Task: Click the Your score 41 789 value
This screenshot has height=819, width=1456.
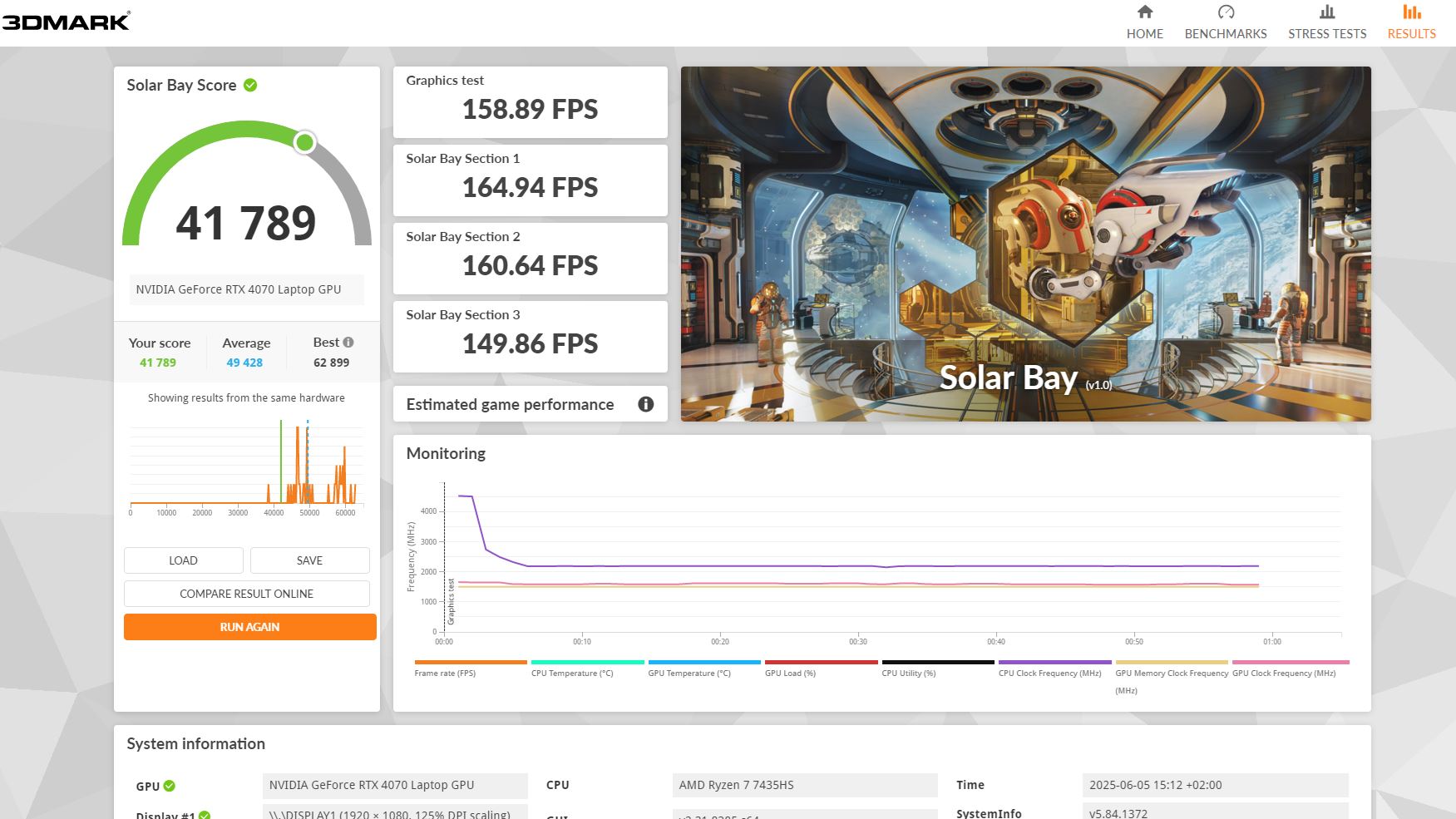Action: 158,363
